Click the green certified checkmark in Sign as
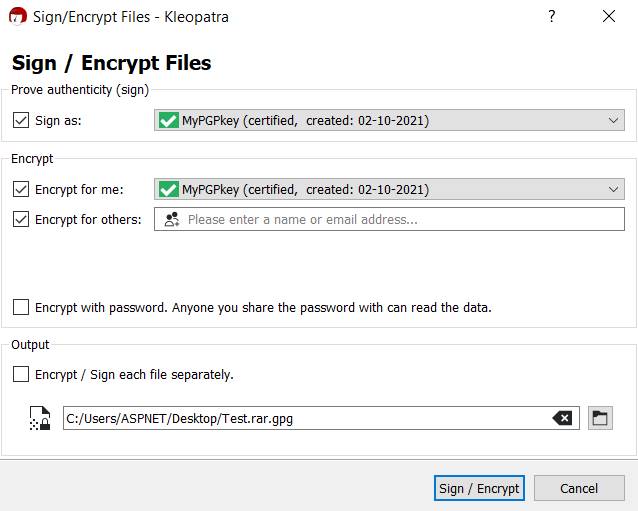The height and width of the screenshot is (511, 638). [x=168, y=120]
